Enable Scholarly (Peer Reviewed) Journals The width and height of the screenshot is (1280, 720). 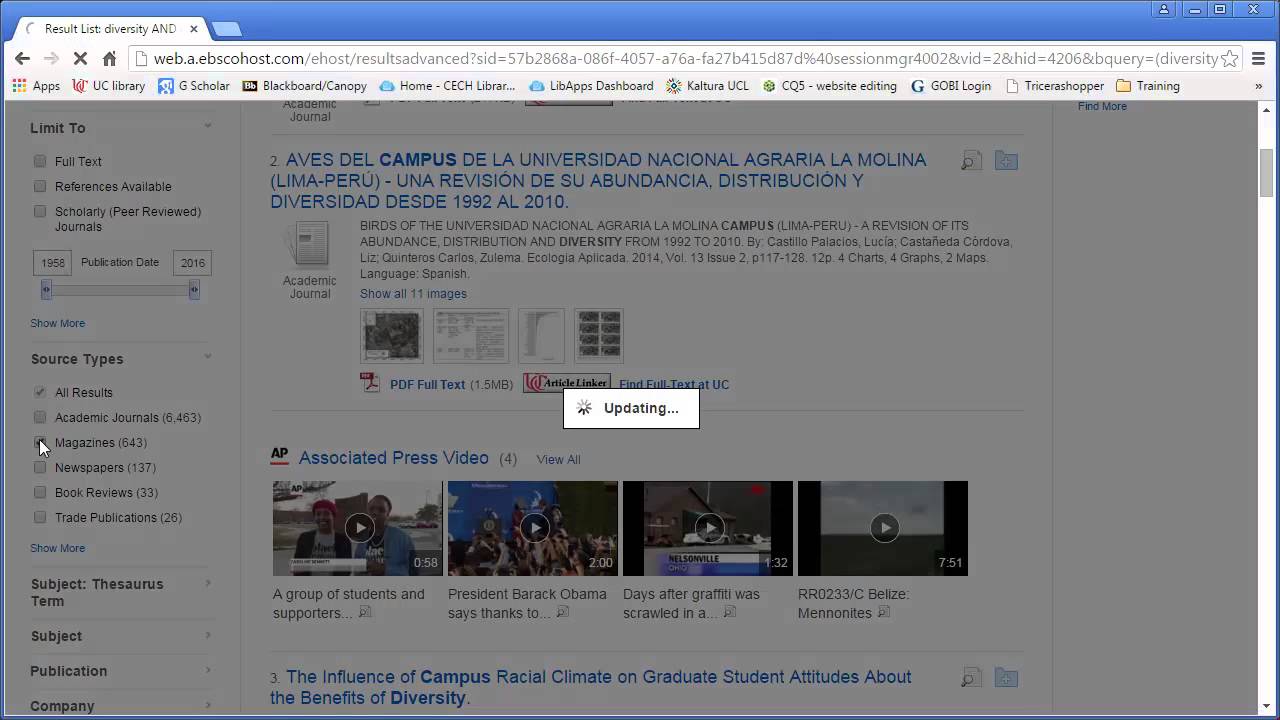40,211
